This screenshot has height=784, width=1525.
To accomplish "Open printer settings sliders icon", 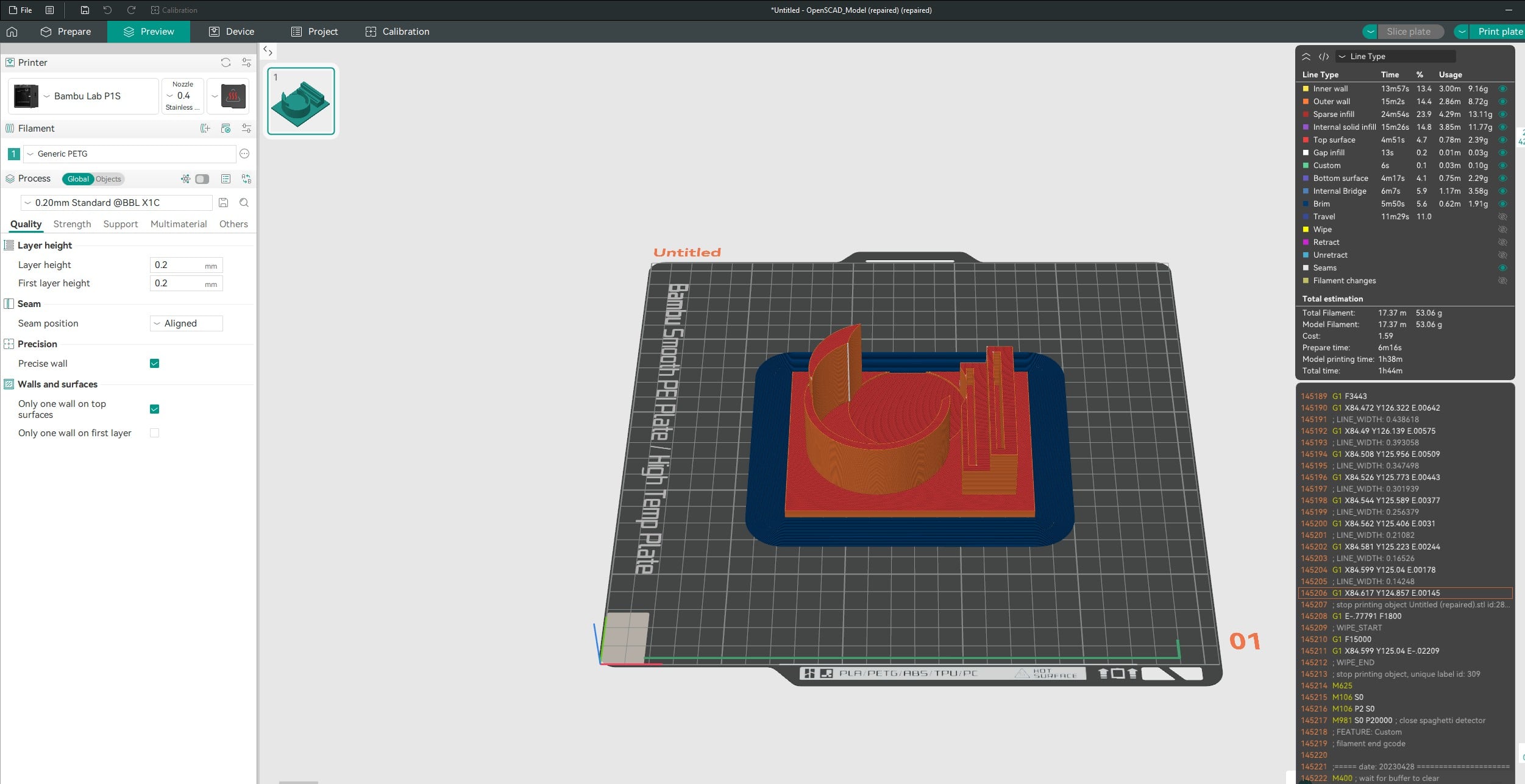I will click(246, 62).
